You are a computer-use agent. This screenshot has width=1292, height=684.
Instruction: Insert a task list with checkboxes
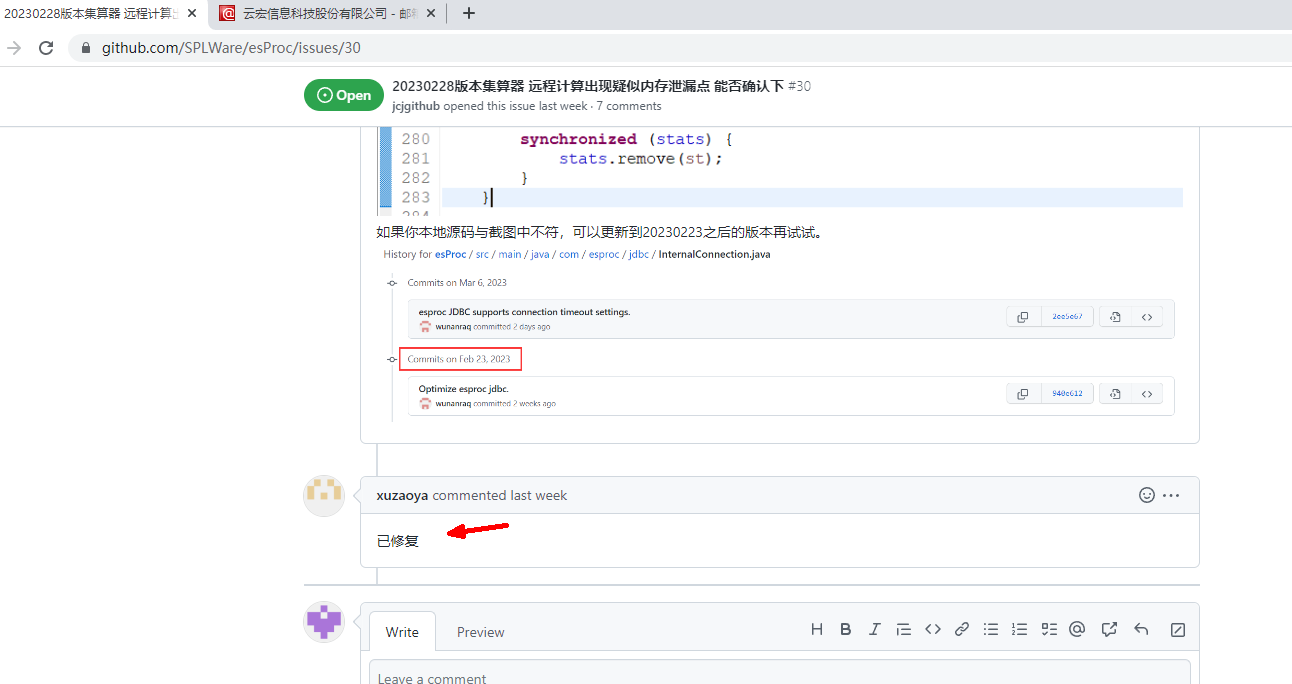coord(1049,629)
